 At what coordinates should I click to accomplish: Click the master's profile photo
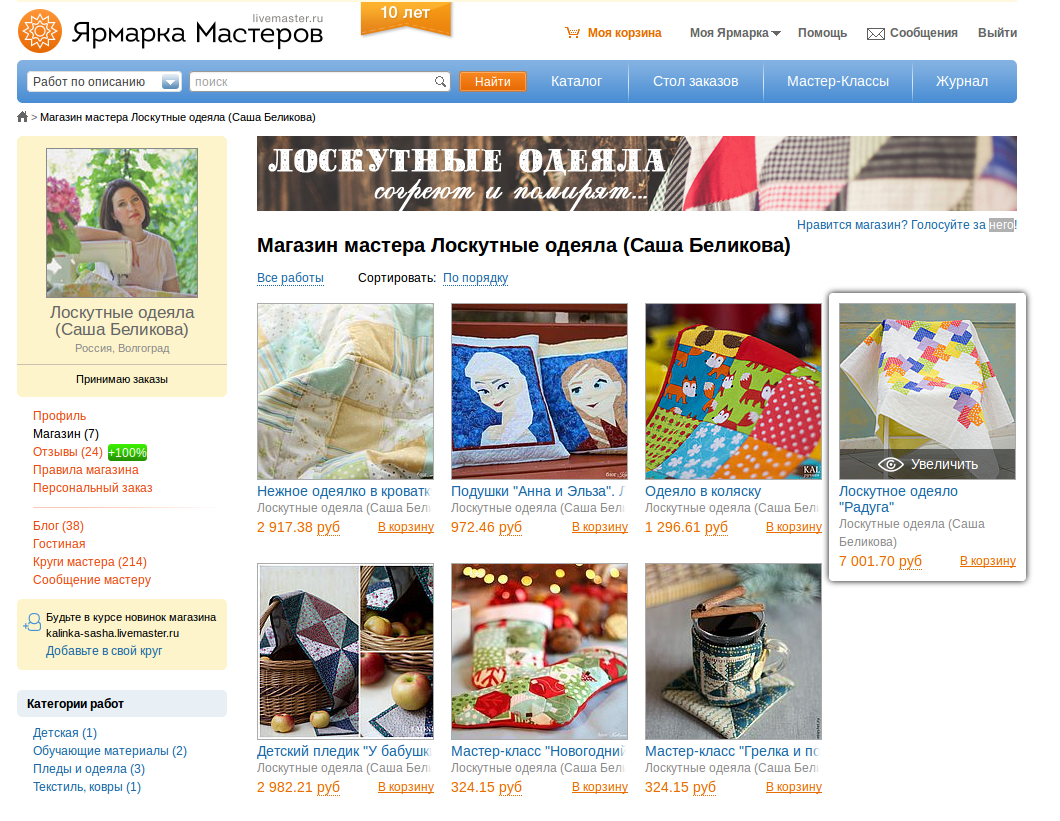tap(122, 223)
